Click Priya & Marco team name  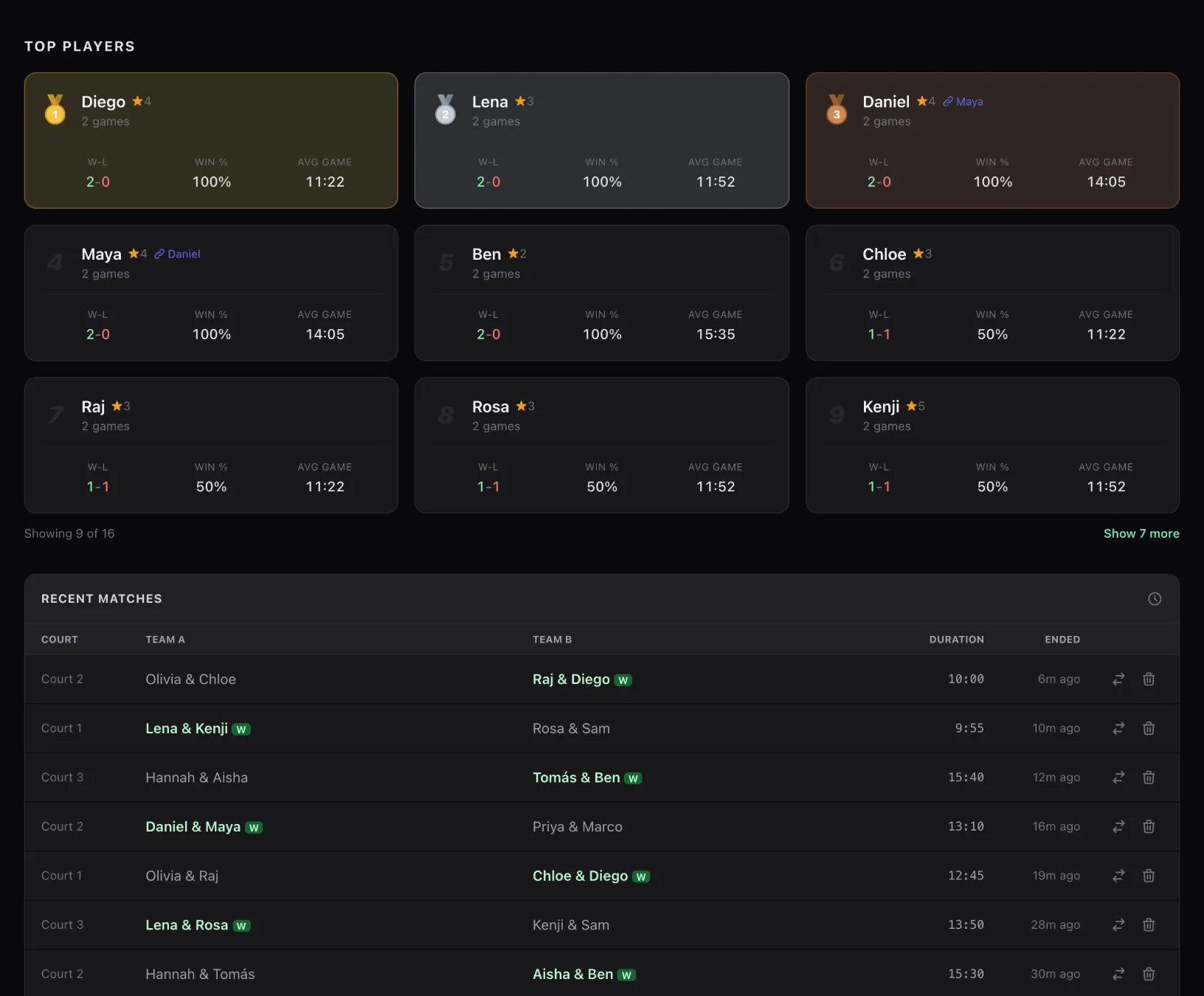(577, 827)
